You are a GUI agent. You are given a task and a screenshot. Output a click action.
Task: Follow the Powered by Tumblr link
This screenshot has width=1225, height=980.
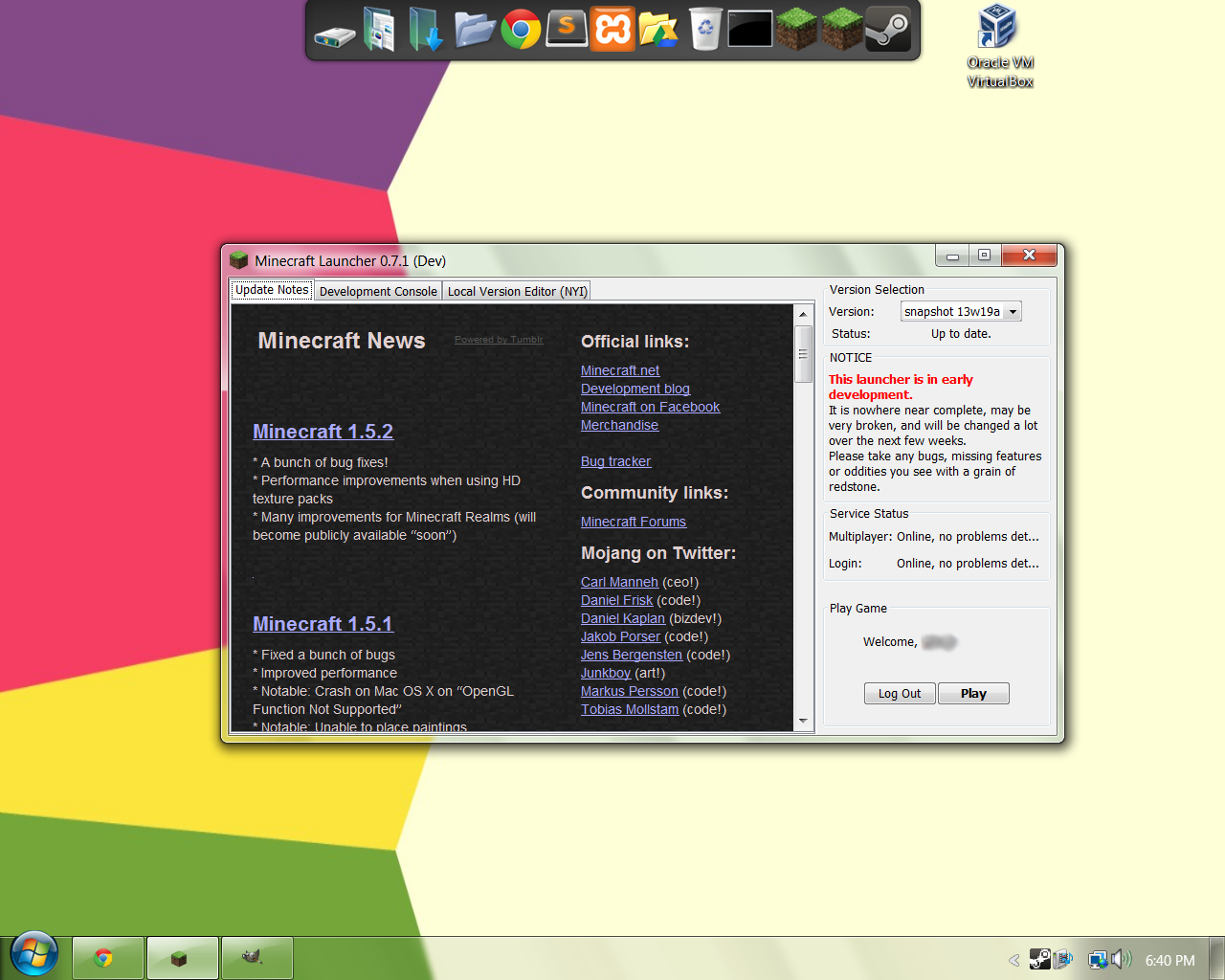(x=499, y=340)
